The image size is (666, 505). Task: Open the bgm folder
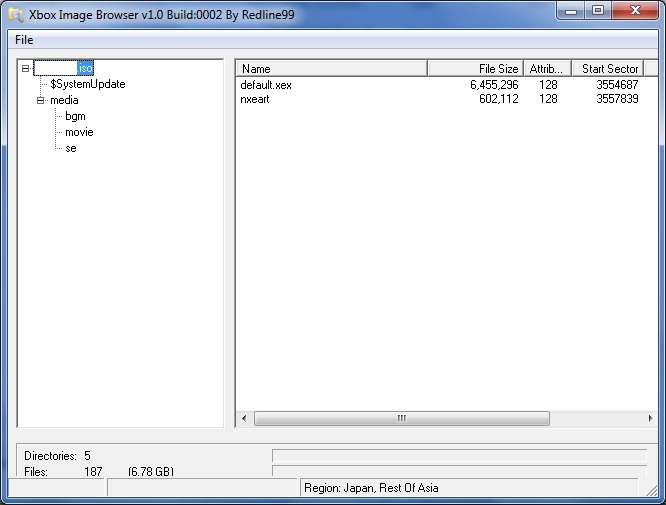(x=75, y=116)
